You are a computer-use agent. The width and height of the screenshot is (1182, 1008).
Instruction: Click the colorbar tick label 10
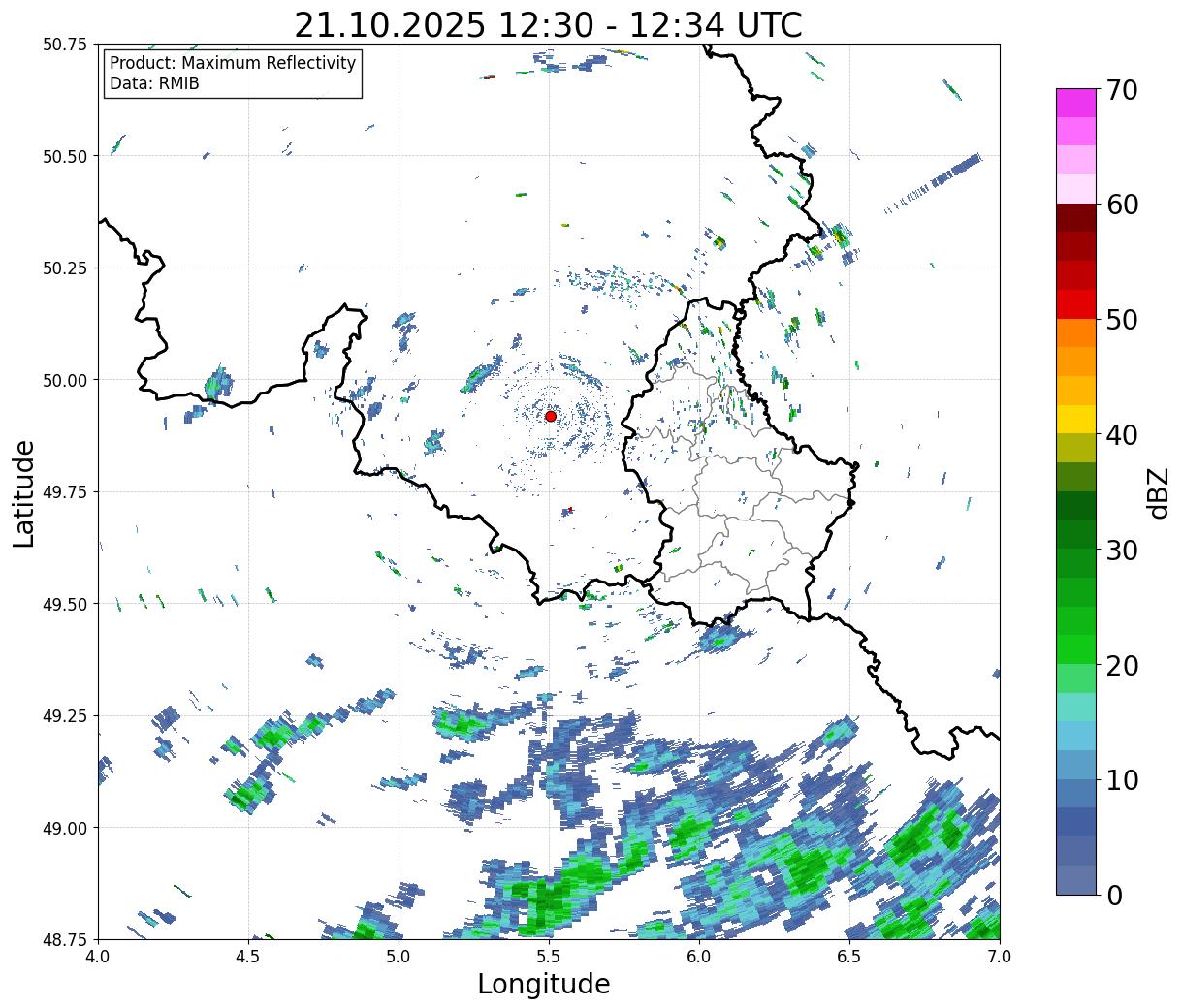click(x=1121, y=779)
